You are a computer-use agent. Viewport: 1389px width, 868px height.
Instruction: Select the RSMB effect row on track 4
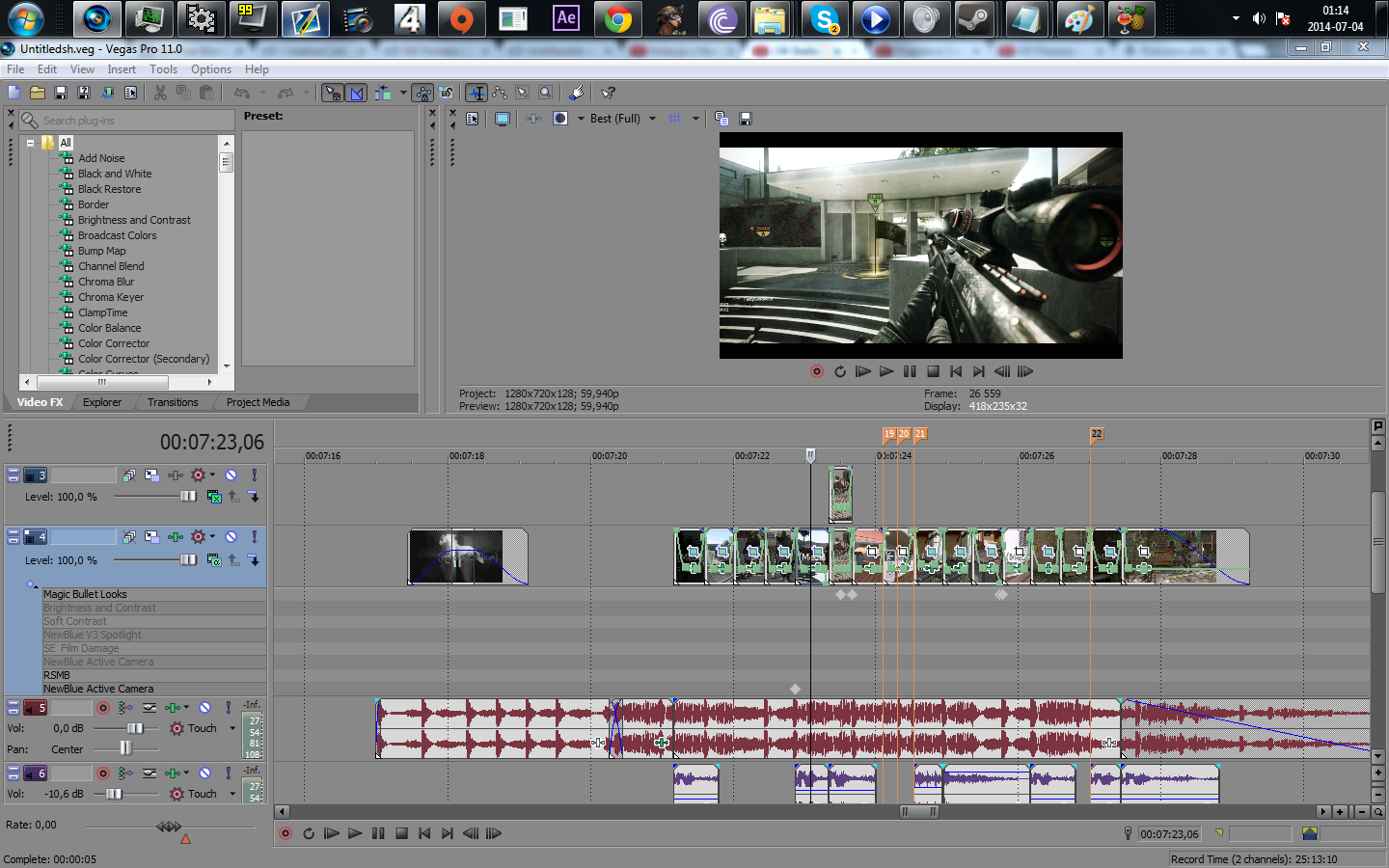click(154, 675)
